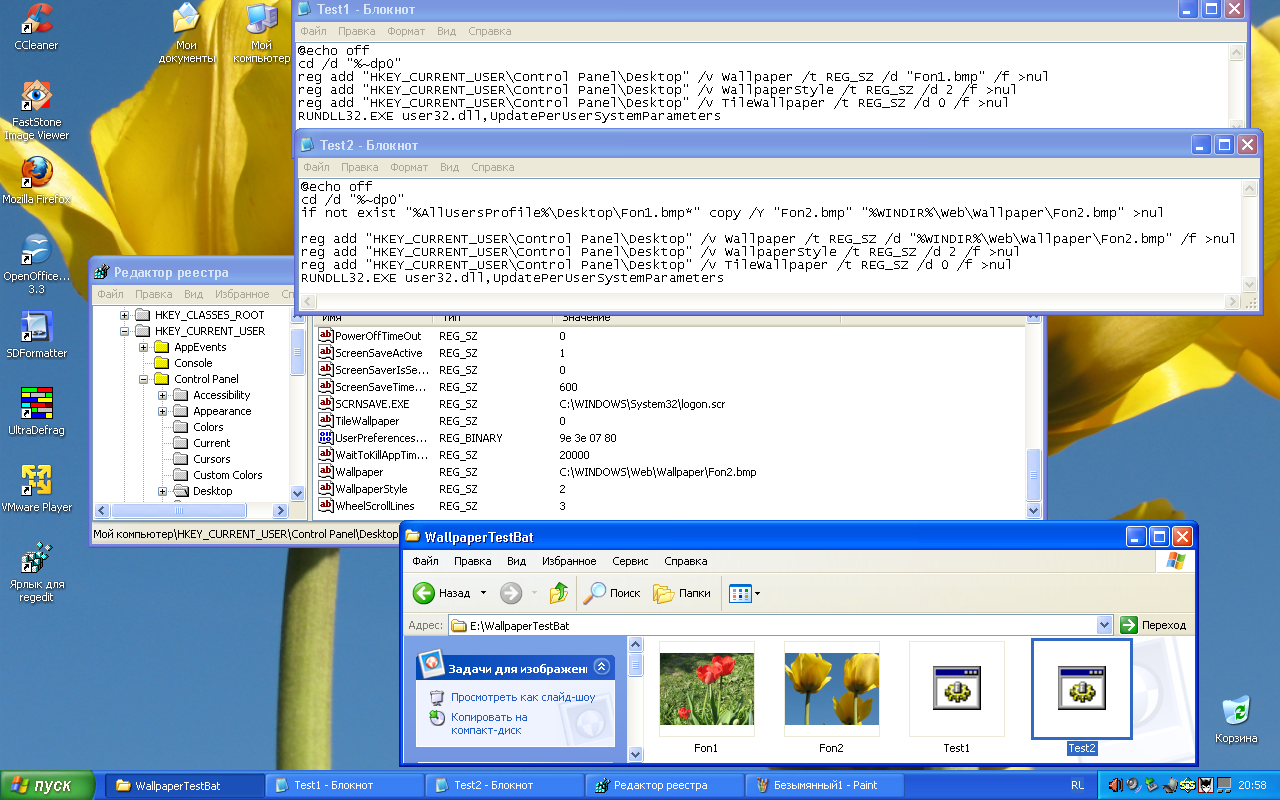Expand the Accessibility registry key

163,395
